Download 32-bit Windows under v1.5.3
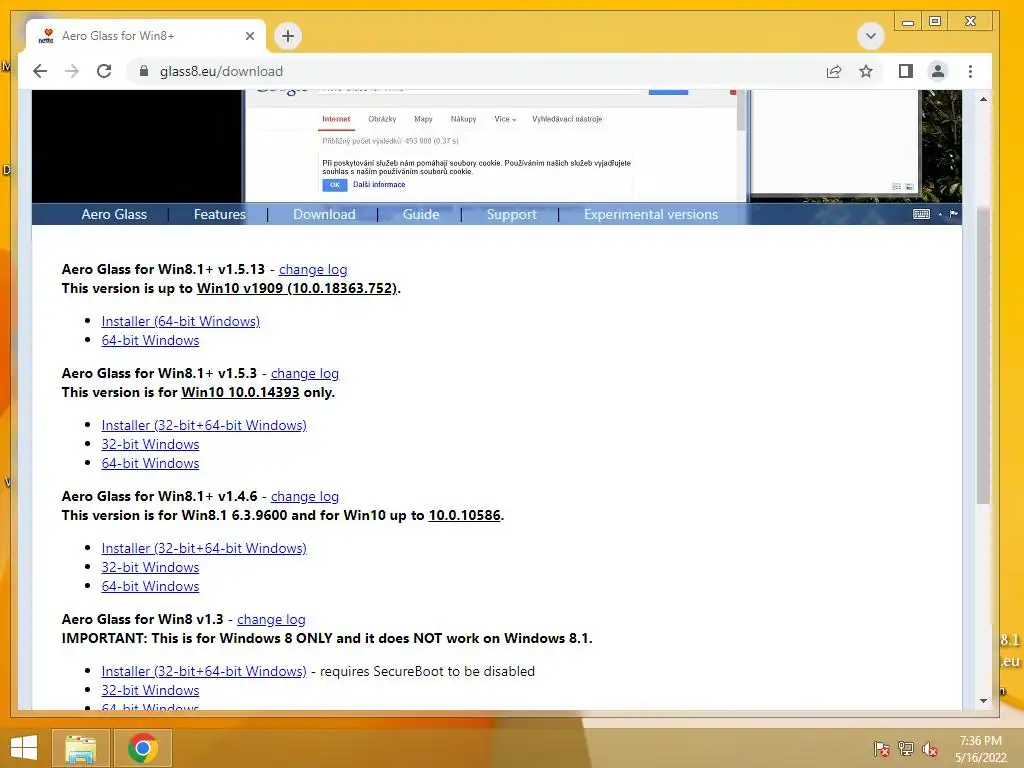The image size is (1024, 768). point(150,444)
